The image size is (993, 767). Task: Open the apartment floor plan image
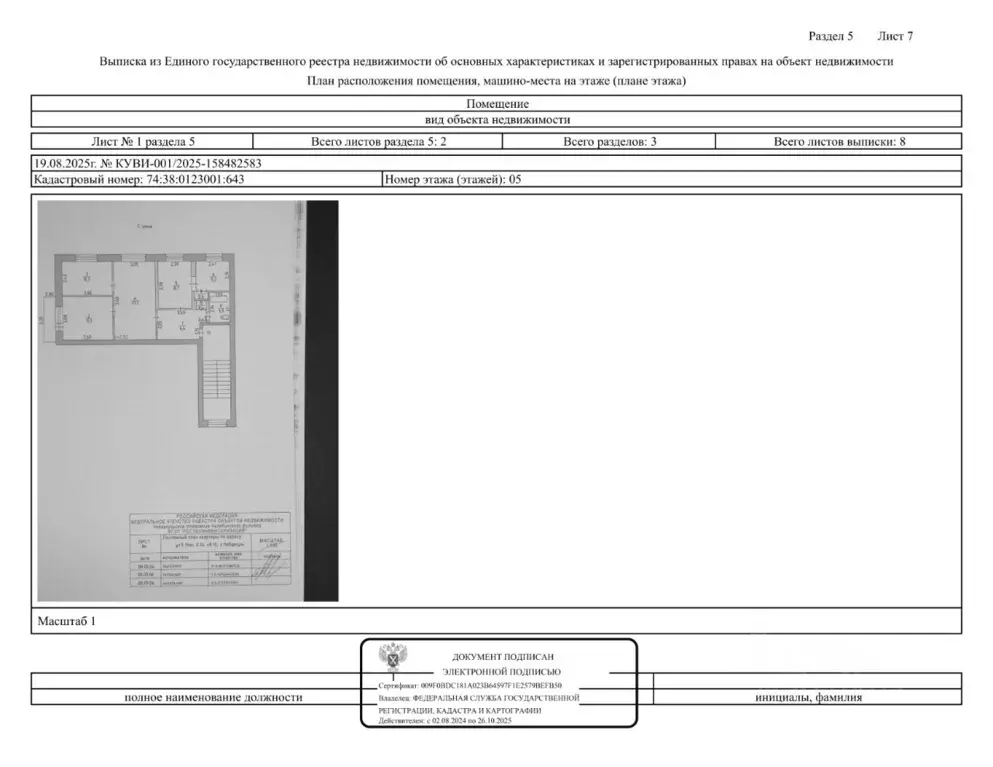click(187, 401)
